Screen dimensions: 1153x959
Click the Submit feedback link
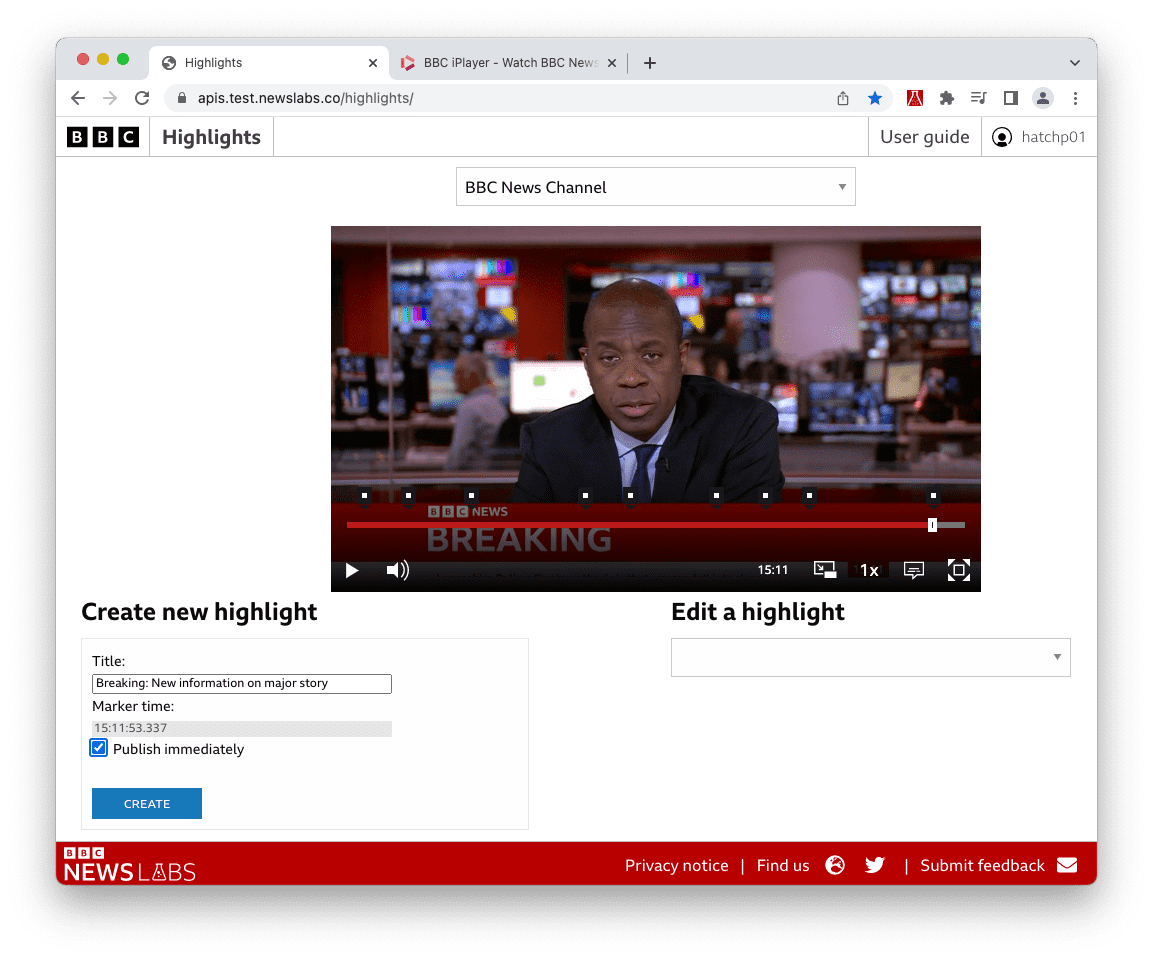click(x=982, y=866)
